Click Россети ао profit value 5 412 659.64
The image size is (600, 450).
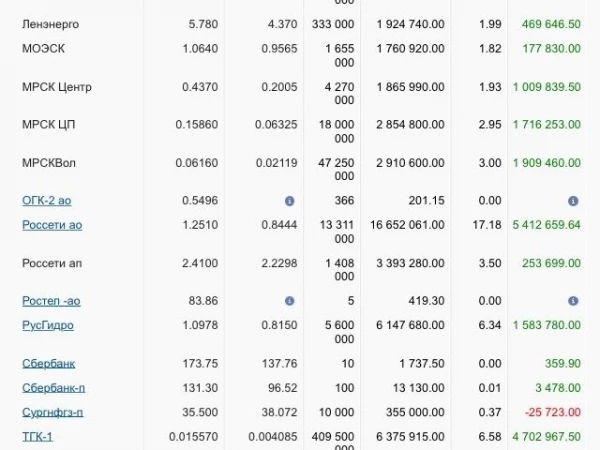546,225
